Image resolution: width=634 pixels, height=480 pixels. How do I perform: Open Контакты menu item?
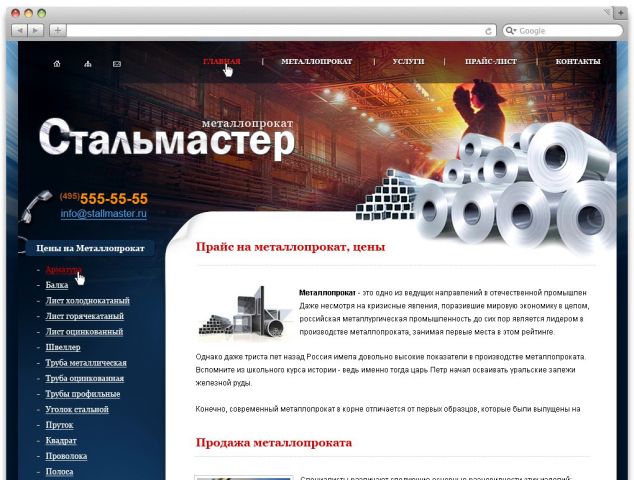(x=578, y=61)
